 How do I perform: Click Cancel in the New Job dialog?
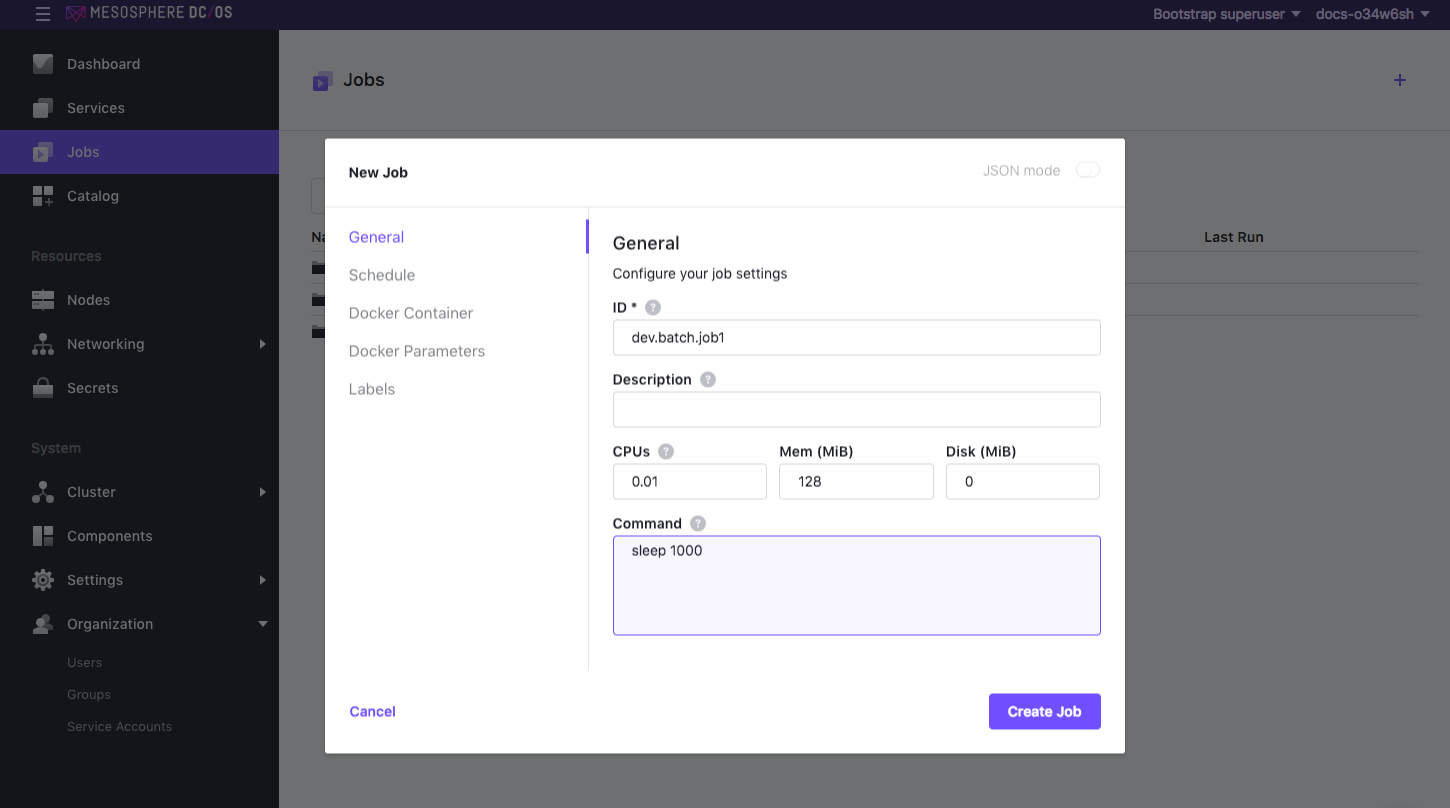pos(373,711)
